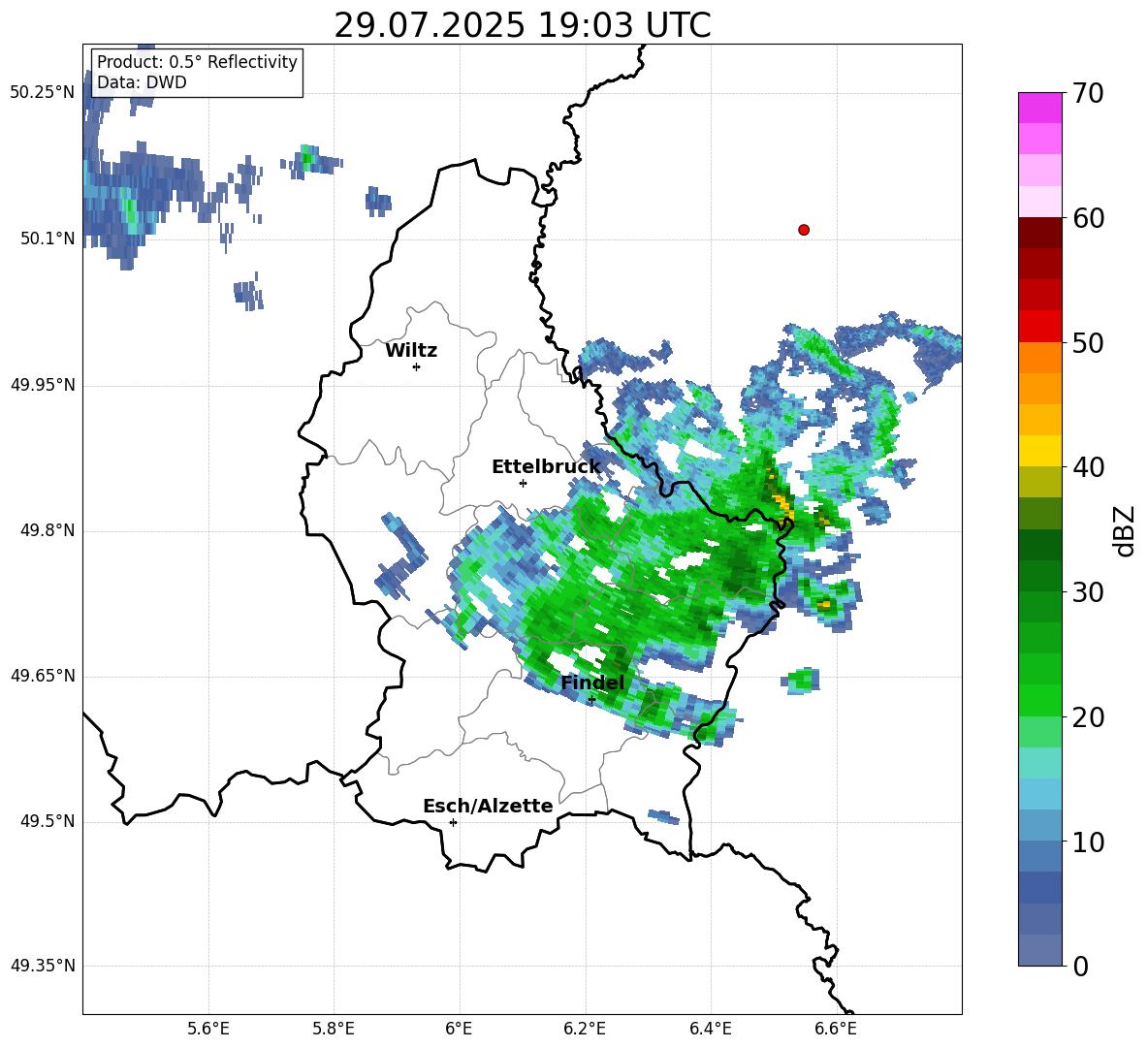Screen dimensions: 1148x1048
Task: Click the 49.95°N latitude label
Action: coord(43,385)
